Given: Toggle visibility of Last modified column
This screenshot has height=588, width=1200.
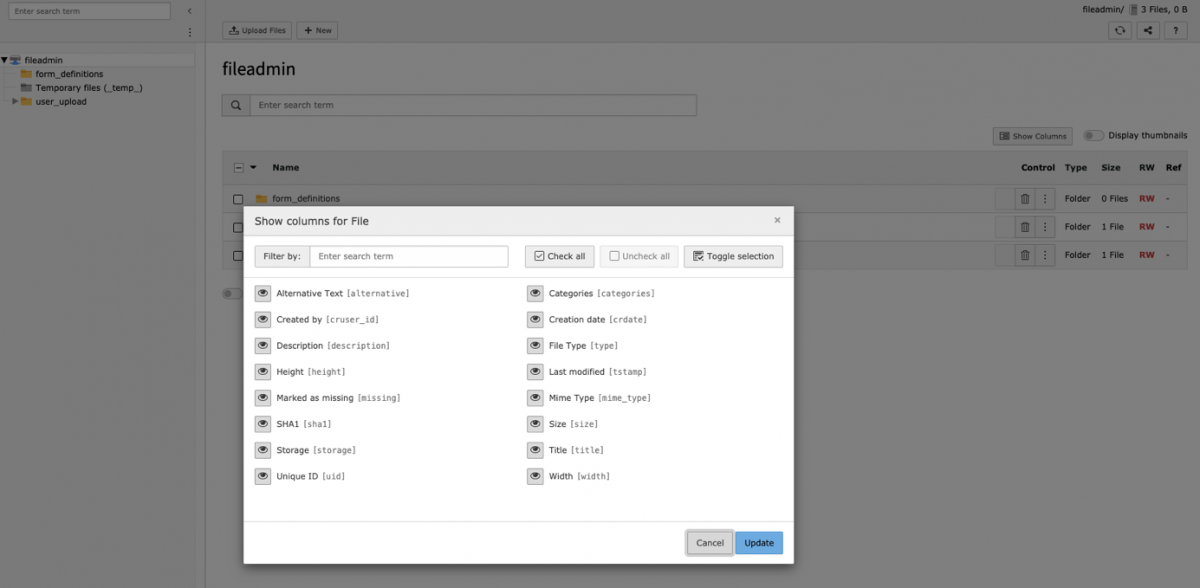Looking at the screenshot, I should (x=536, y=371).
